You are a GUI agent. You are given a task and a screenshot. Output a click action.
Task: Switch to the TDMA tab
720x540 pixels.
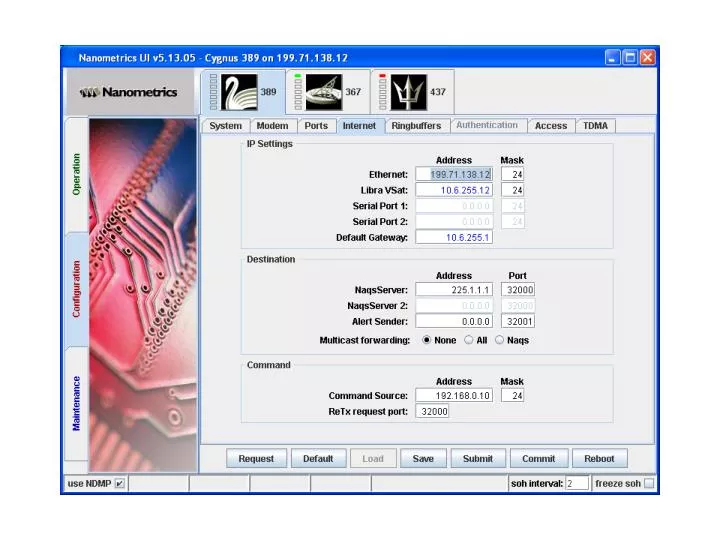[x=595, y=126]
